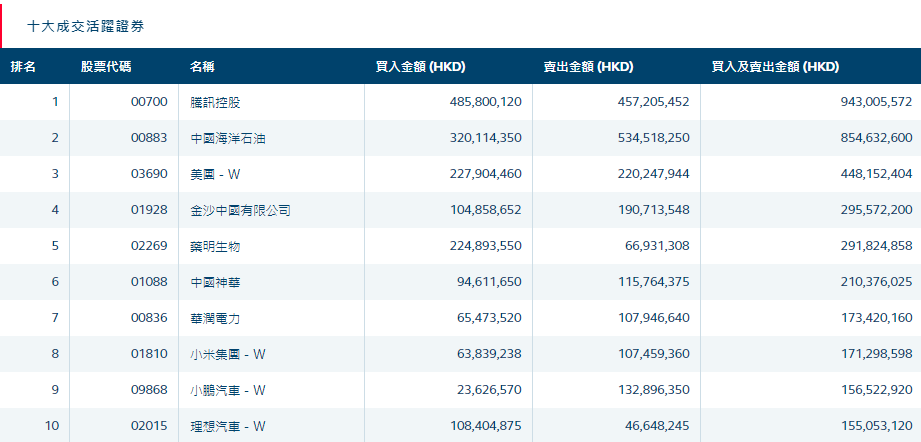Screen dimensions: 921x442
Task: Select stock code 09868
Action: 149,390
